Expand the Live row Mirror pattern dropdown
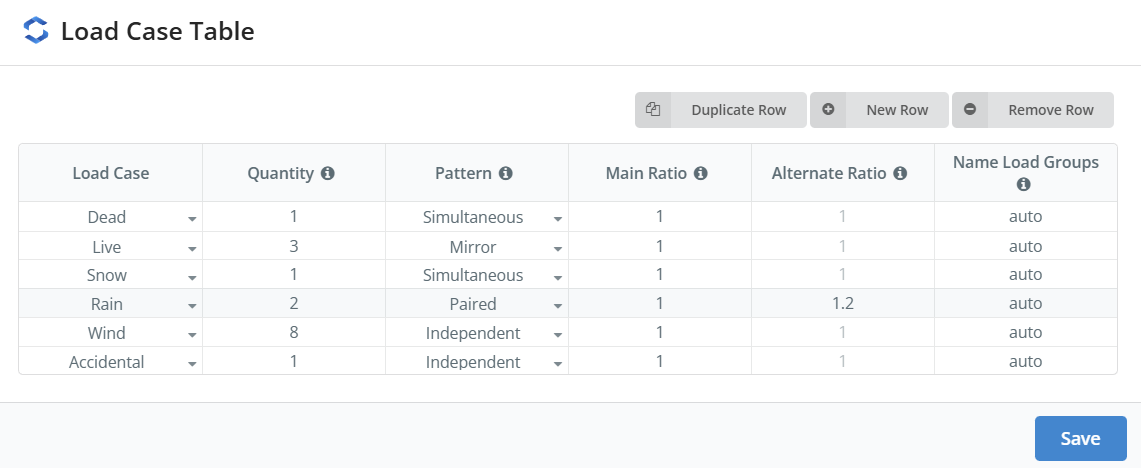 558,247
